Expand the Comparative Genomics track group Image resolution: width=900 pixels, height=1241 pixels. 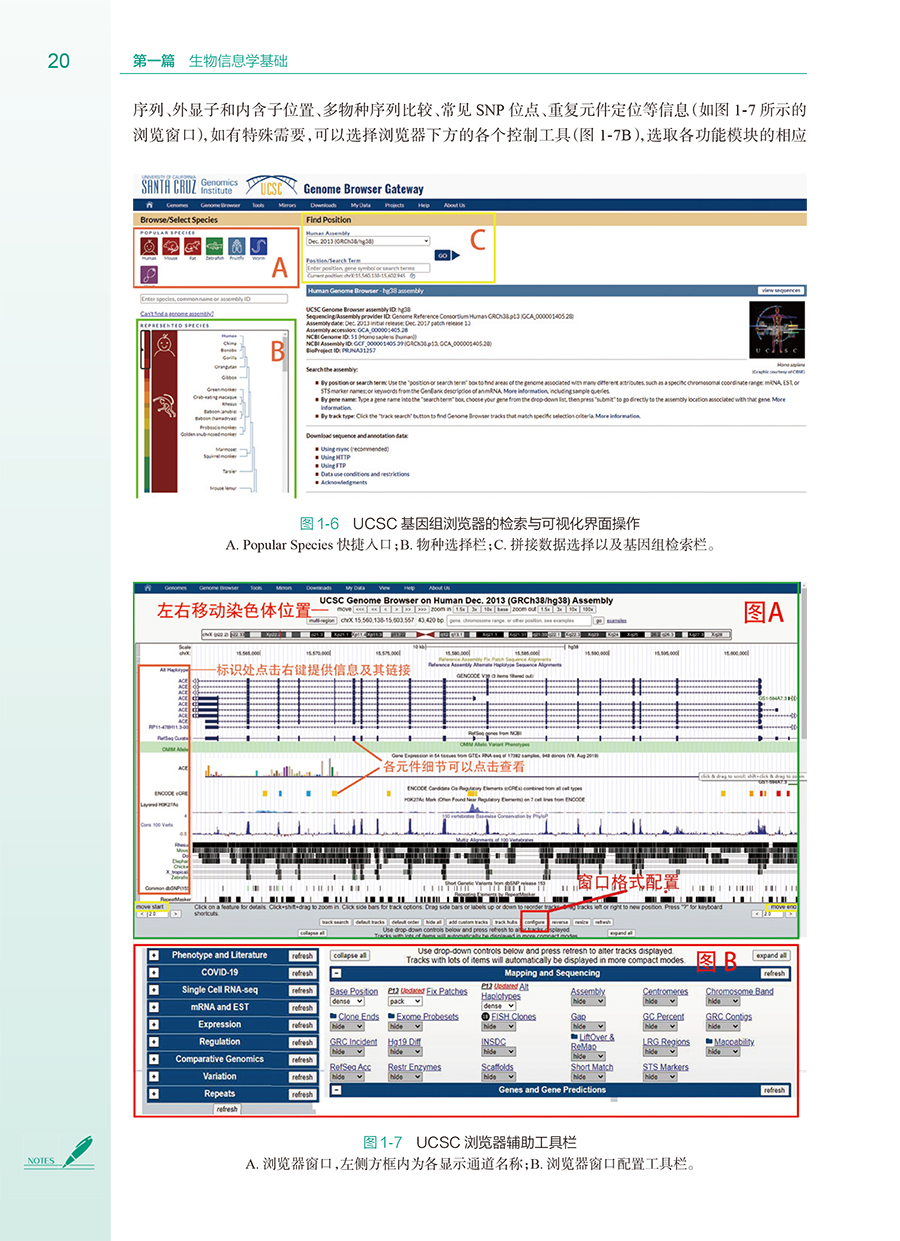click(x=154, y=1060)
